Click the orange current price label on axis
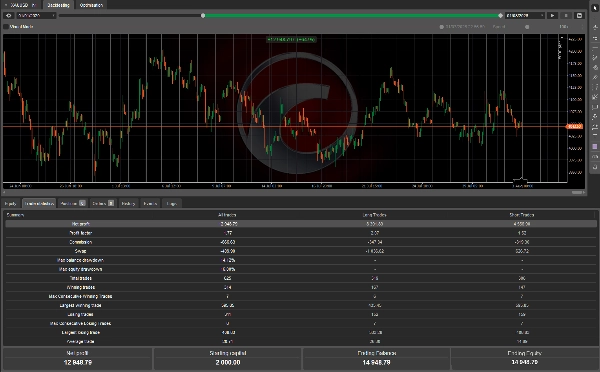Screen dimensions: 600x372 tap(574, 126)
